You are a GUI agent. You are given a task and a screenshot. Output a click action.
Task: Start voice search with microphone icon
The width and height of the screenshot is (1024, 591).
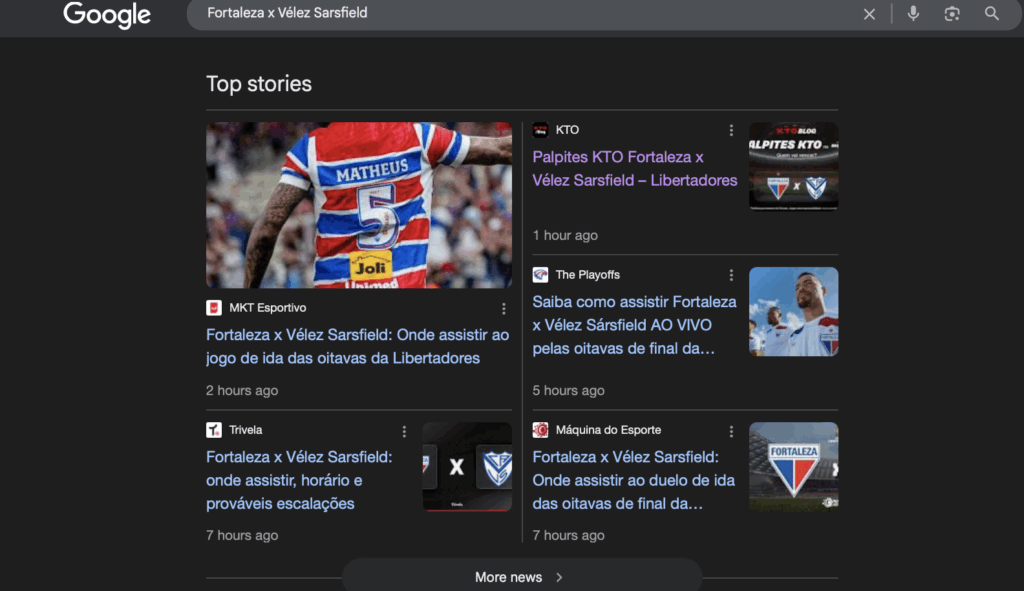(913, 13)
